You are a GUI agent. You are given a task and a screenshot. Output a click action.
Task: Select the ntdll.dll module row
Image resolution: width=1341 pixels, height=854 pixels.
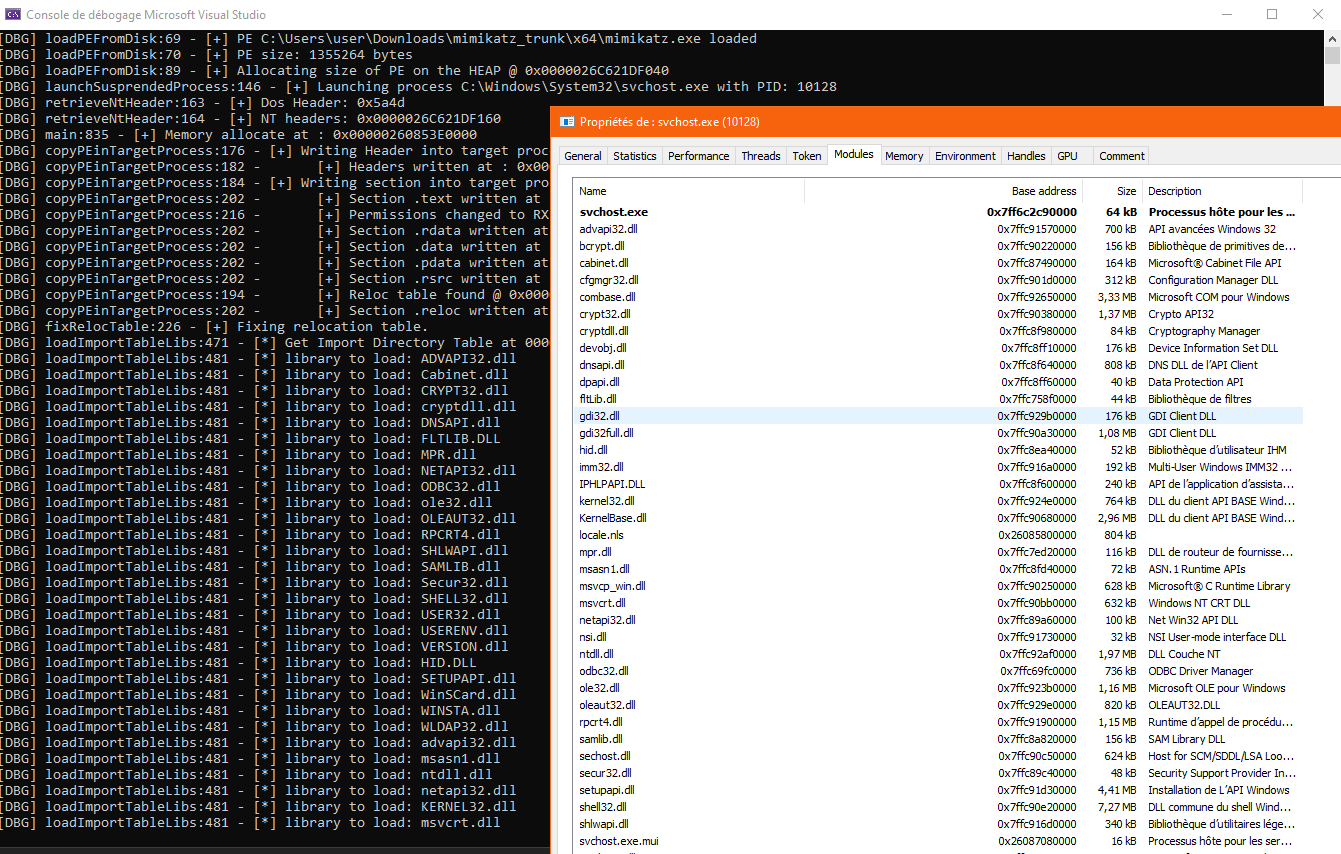tap(938, 654)
